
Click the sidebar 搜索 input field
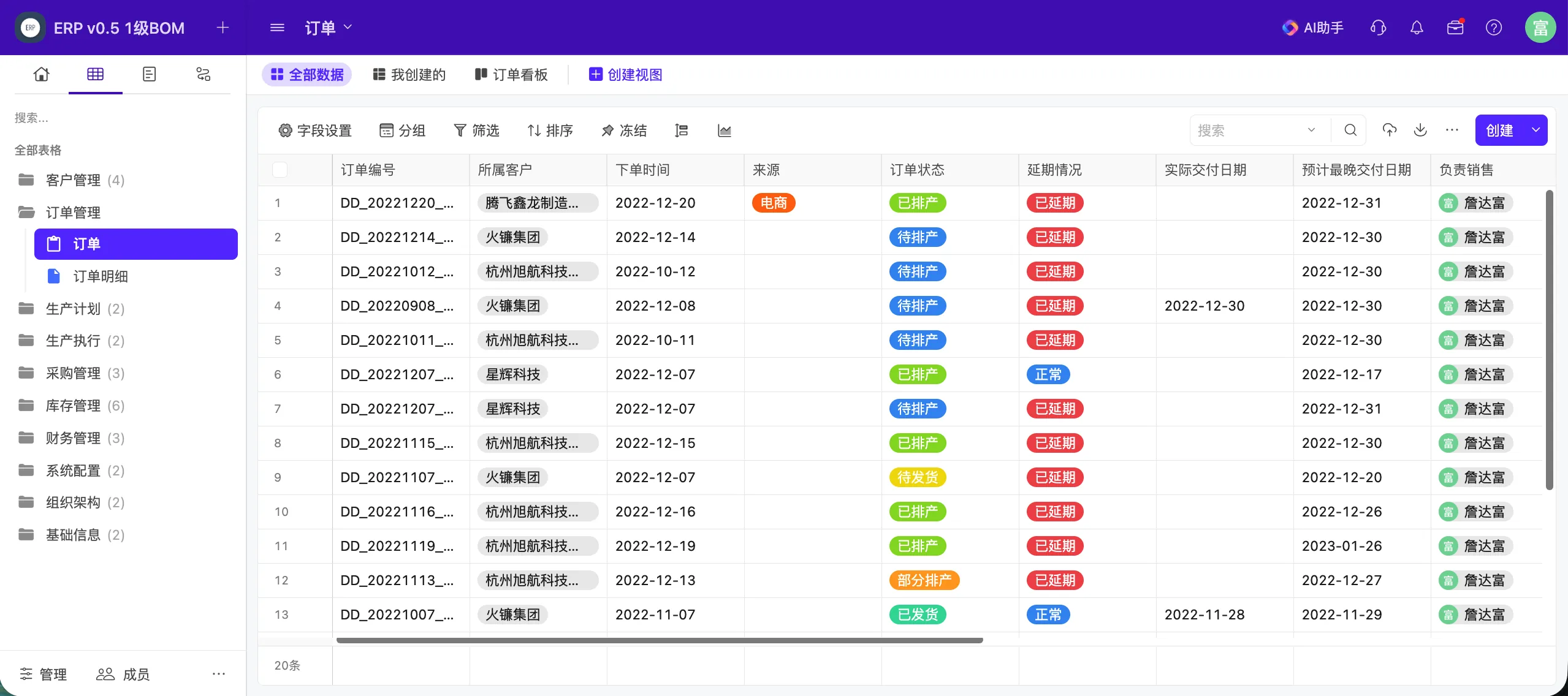pyautogui.click(x=123, y=118)
